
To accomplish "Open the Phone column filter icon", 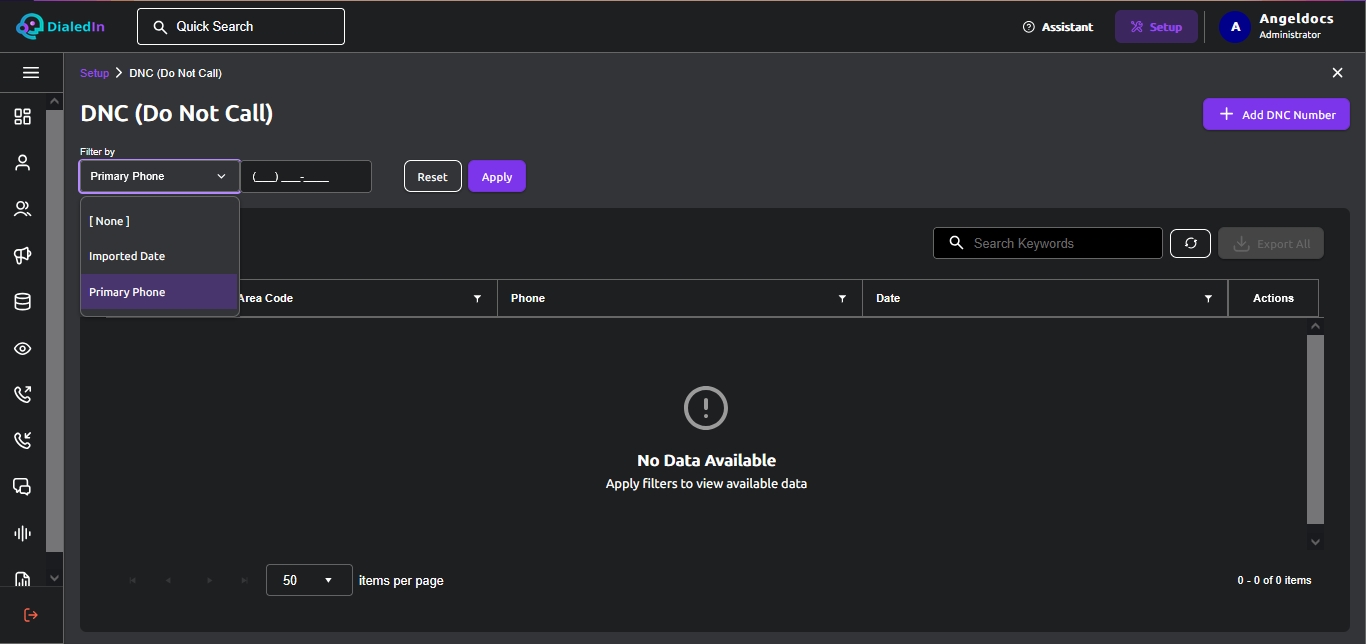I will (x=842, y=299).
